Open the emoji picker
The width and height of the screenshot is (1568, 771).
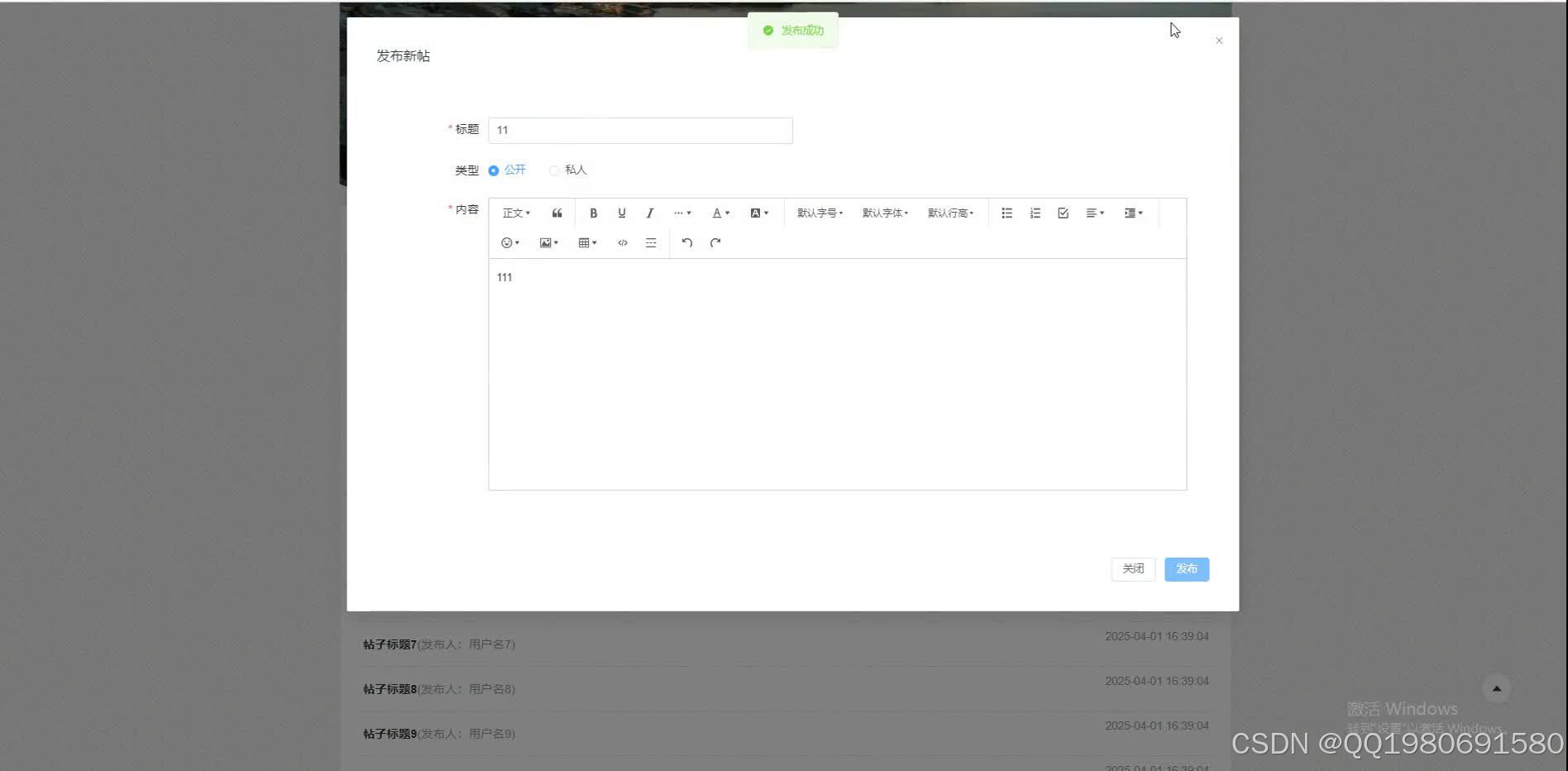coord(510,243)
